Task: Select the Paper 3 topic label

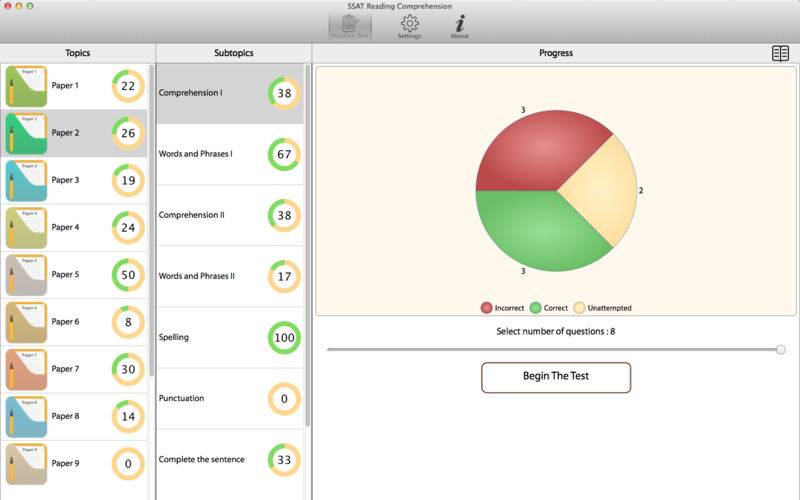Action: click(x=65, y=180)
